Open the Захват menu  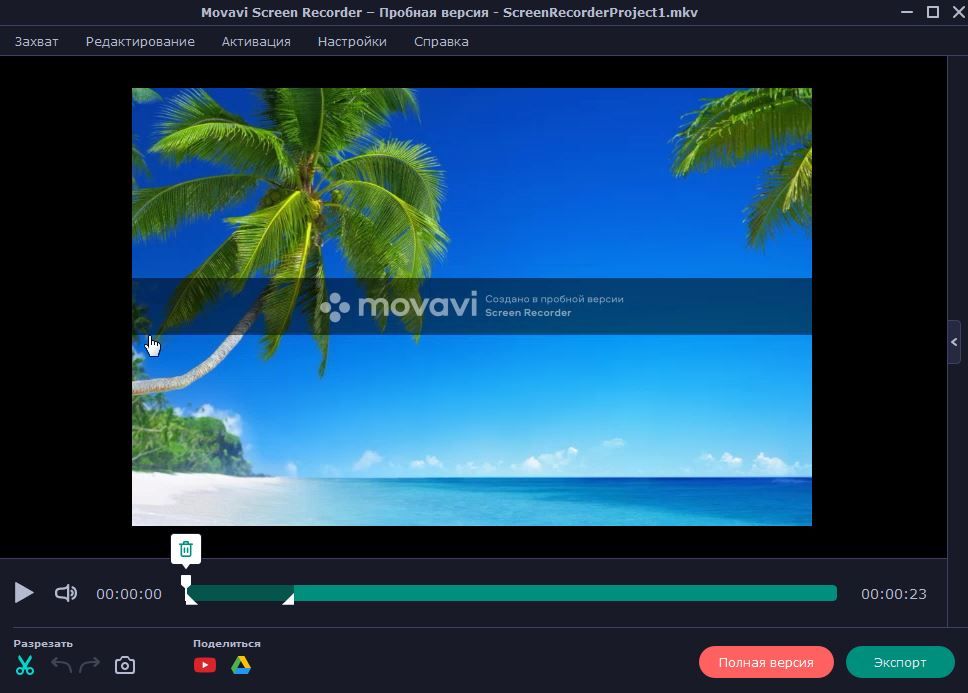coord(37,41)
